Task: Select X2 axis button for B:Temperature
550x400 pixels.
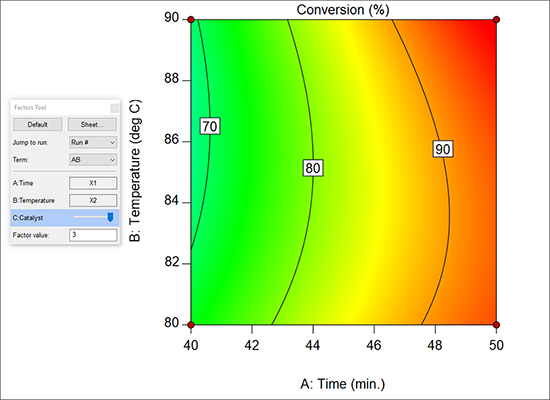Action: tap(93, 200)
